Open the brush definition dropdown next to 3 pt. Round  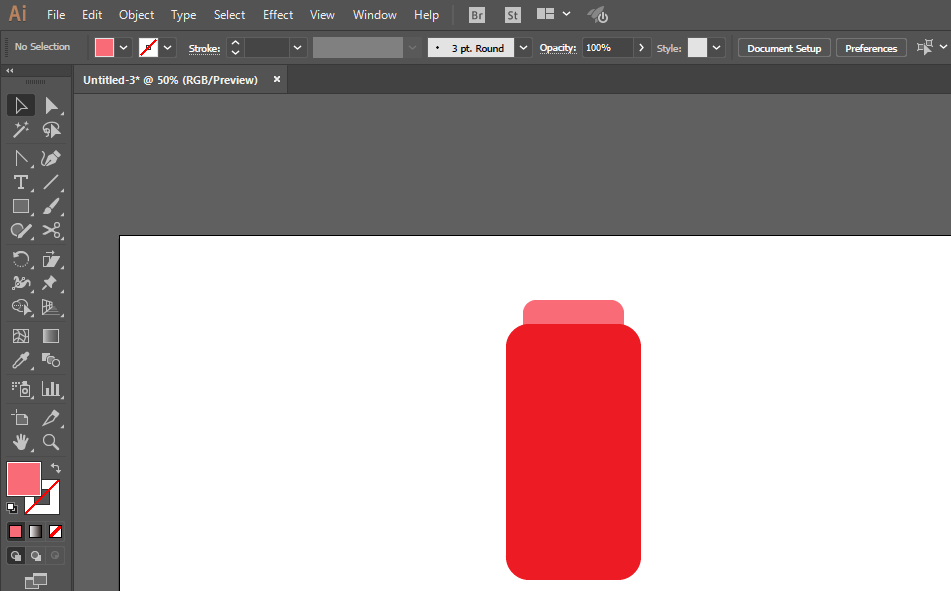pos(524,48)
